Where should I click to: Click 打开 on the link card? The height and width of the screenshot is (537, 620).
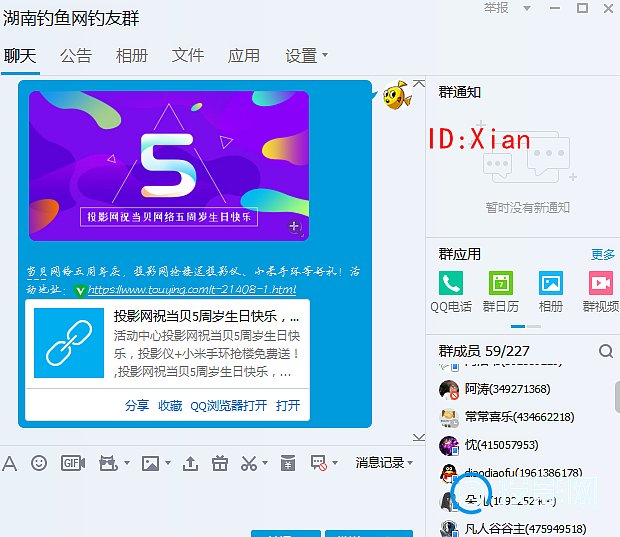tap(288, 406)
